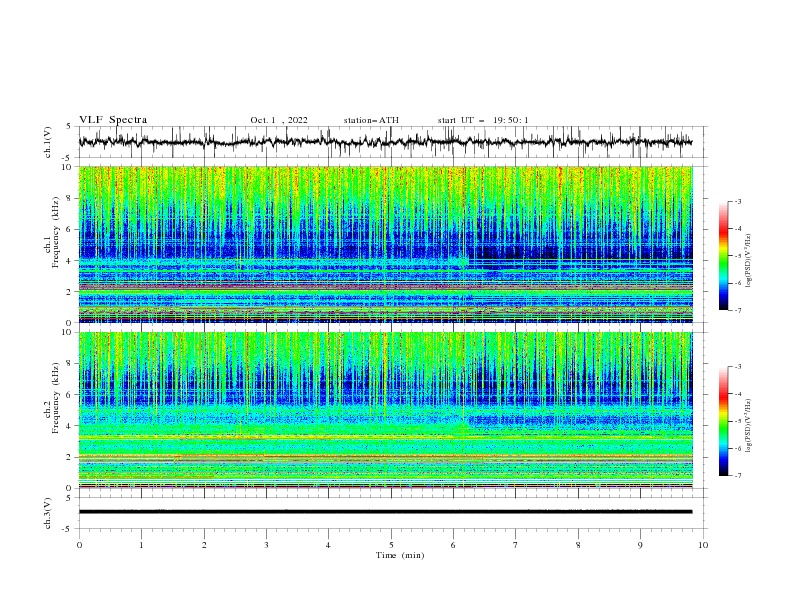Image resolution: width=792 pixels, height=612 pixels.
Task: Click the time axis tick label "4"
Action: click(x=328, y=545)
